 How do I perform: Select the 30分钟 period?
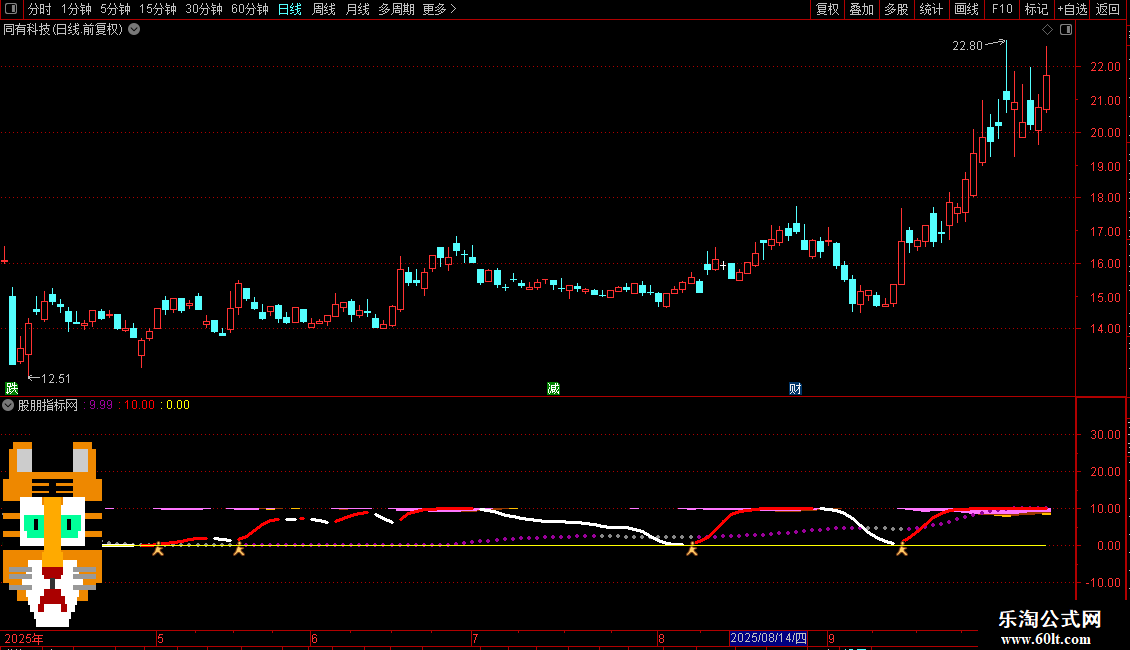[x=204, y=9]
